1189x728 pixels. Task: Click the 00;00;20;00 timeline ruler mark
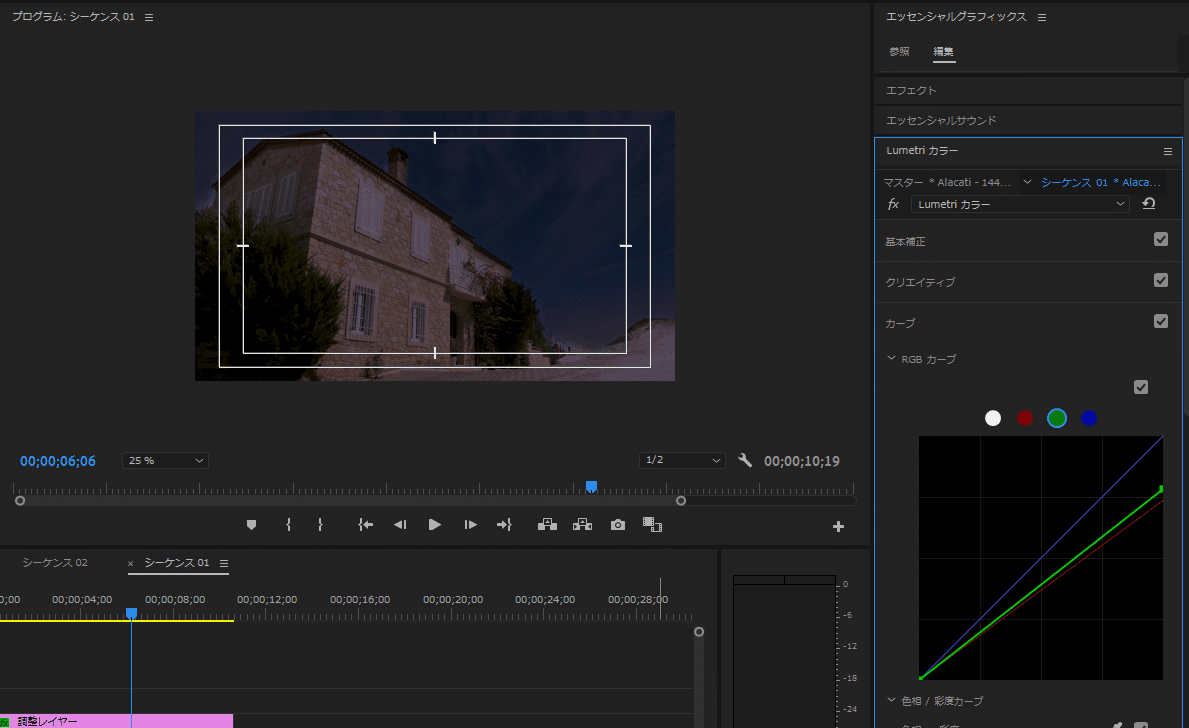(x=453, y=599)
